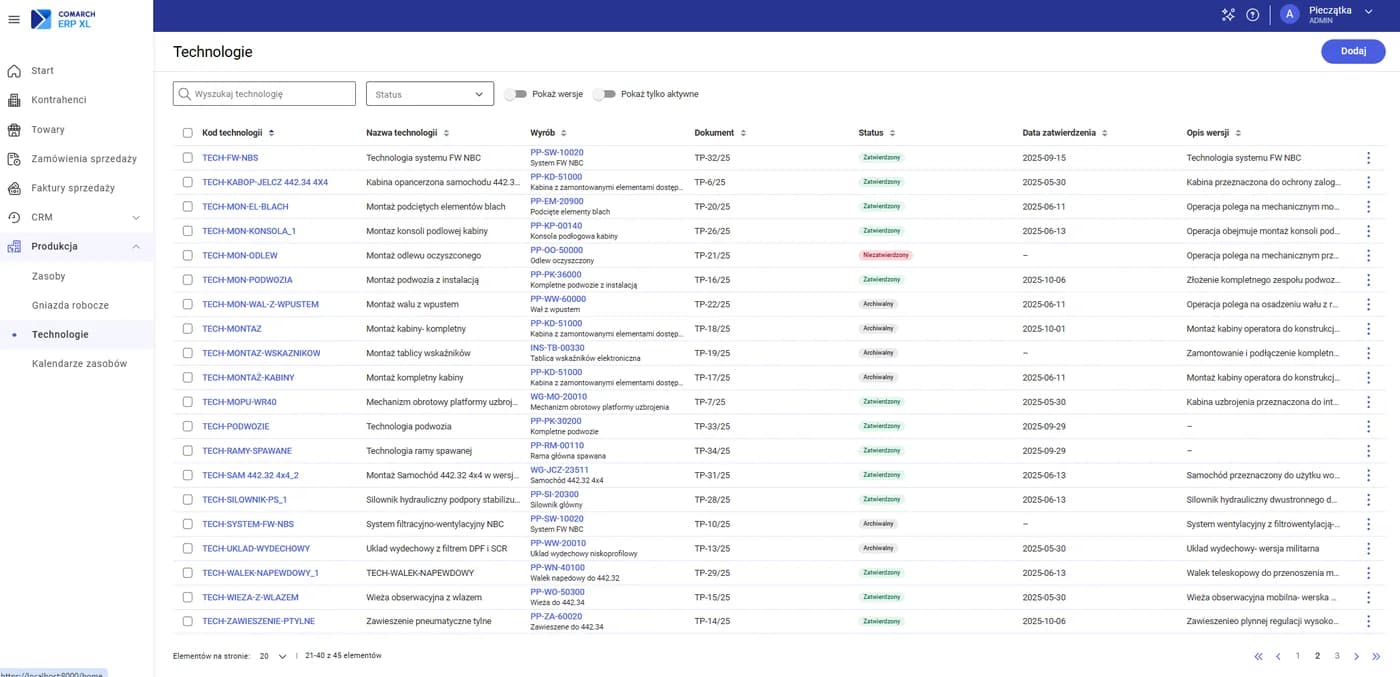The height and width of the screenshot is (677, 1400).
Task: Click the Start home icon
Action: click(x=14, y=71)
